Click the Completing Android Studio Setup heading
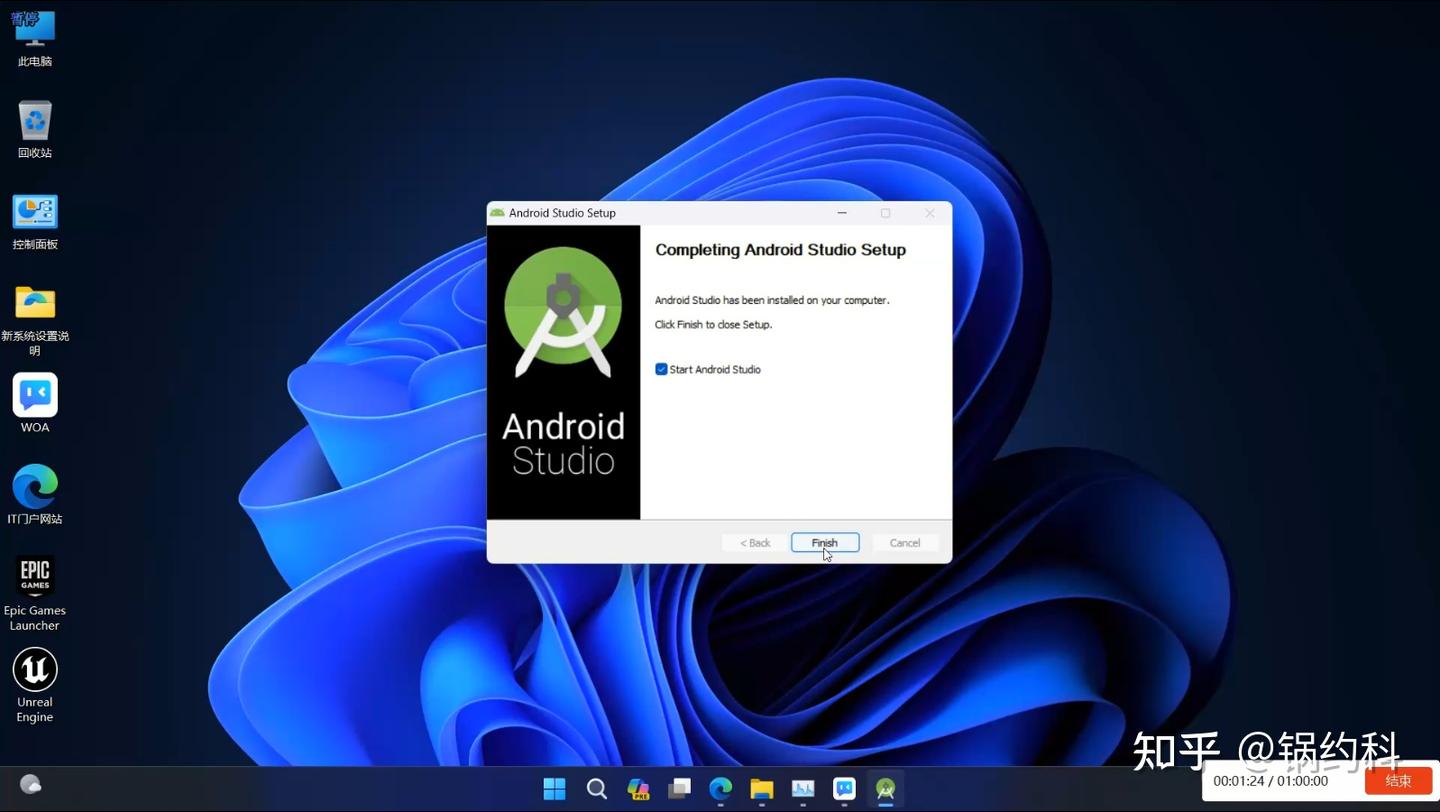Image resolution: width=1440 pixels, height=812 pixels. point(780,250)
